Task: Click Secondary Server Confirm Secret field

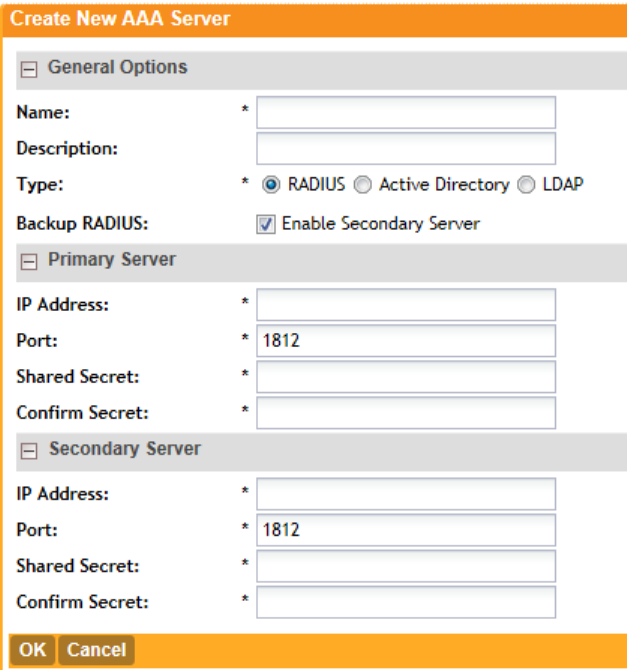Action: coord(405,602)
